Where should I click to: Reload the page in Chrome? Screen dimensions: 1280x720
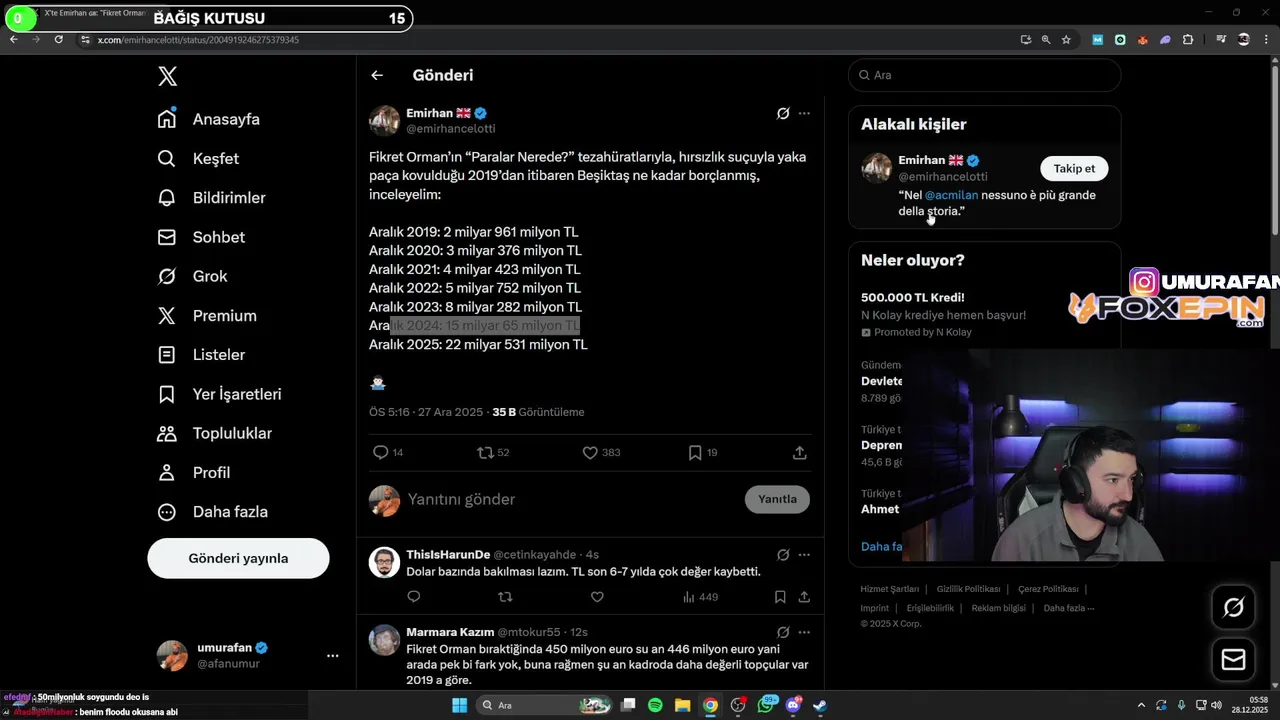pos(59,39)
